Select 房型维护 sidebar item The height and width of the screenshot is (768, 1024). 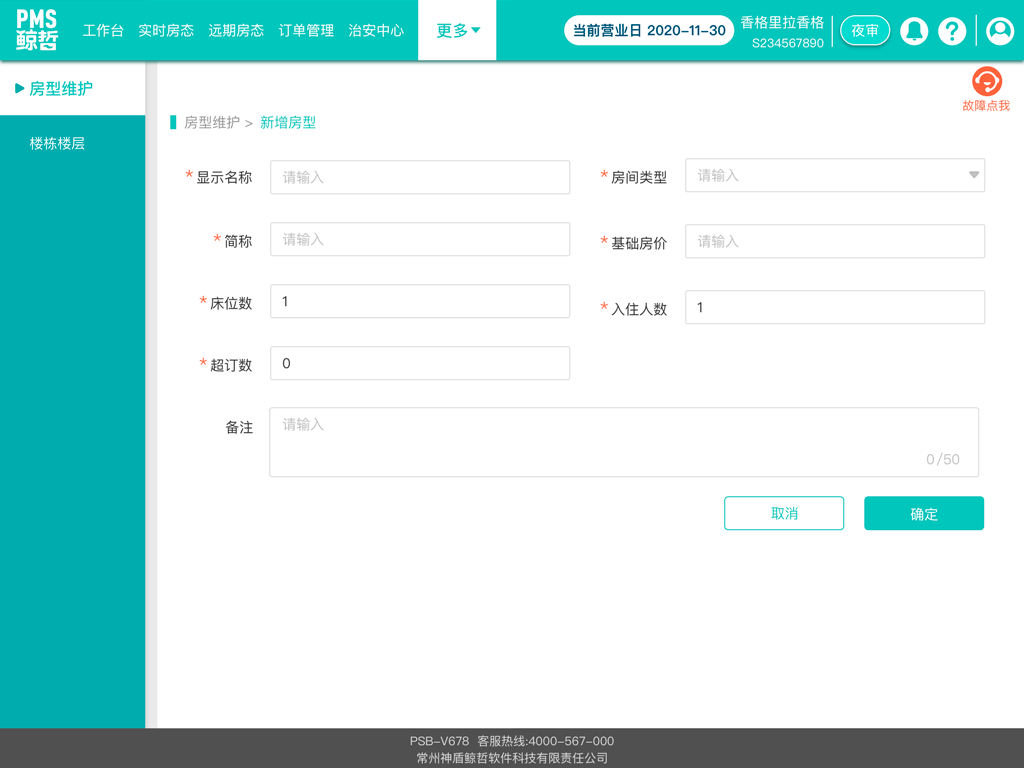point(61,88)
